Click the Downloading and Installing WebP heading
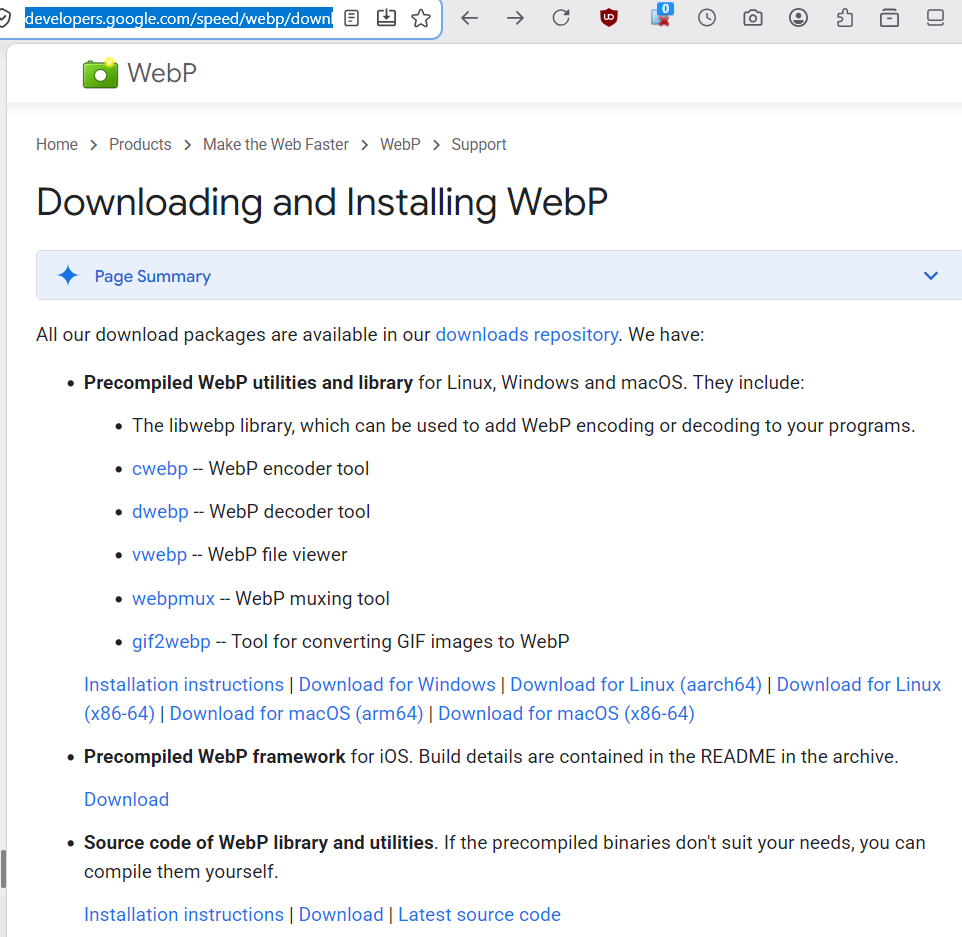962x937 pixels. 321,202
